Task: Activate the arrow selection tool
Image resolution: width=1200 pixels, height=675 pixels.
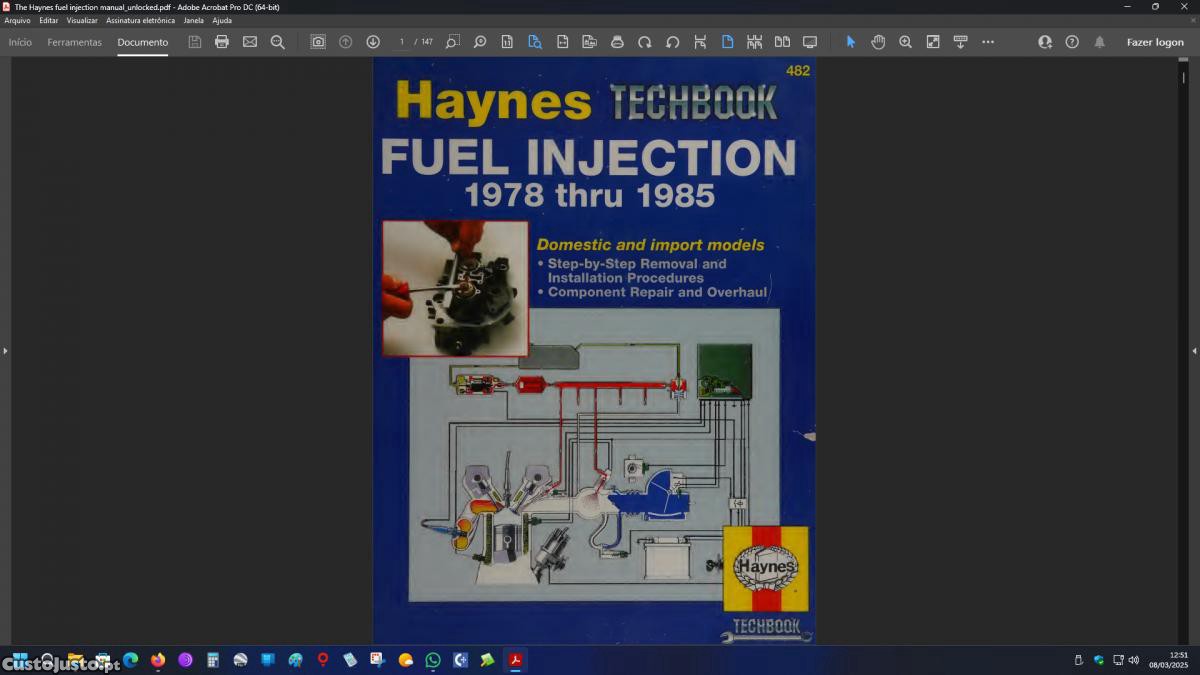Action: click(851, 42)
